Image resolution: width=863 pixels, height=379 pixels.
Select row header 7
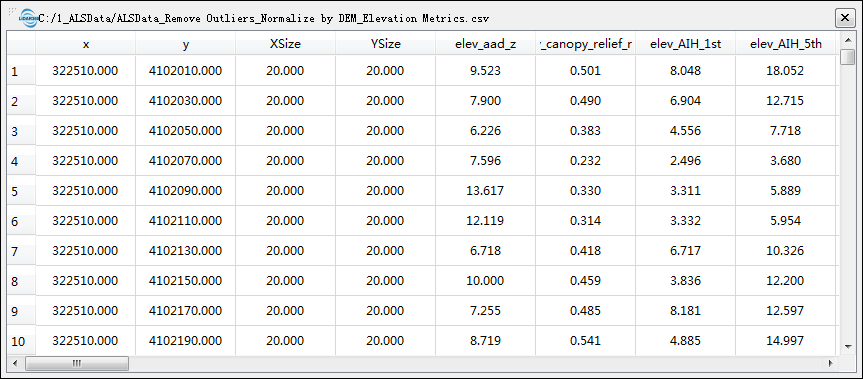coord(21,251)
